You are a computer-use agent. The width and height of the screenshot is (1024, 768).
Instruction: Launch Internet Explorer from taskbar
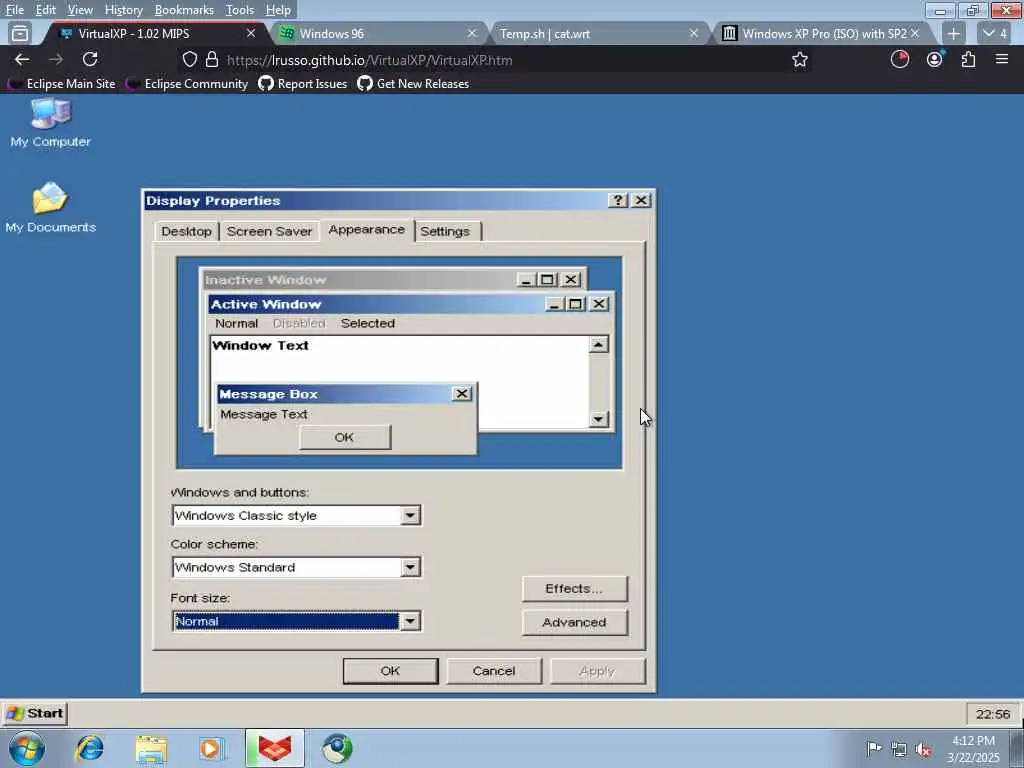click(89, 748)
